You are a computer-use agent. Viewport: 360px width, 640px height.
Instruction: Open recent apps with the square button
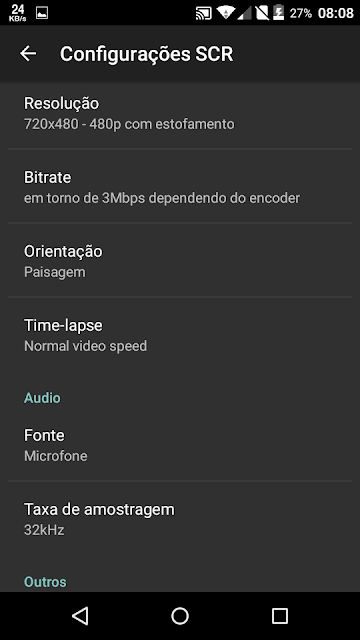click(x=280, y=616)
